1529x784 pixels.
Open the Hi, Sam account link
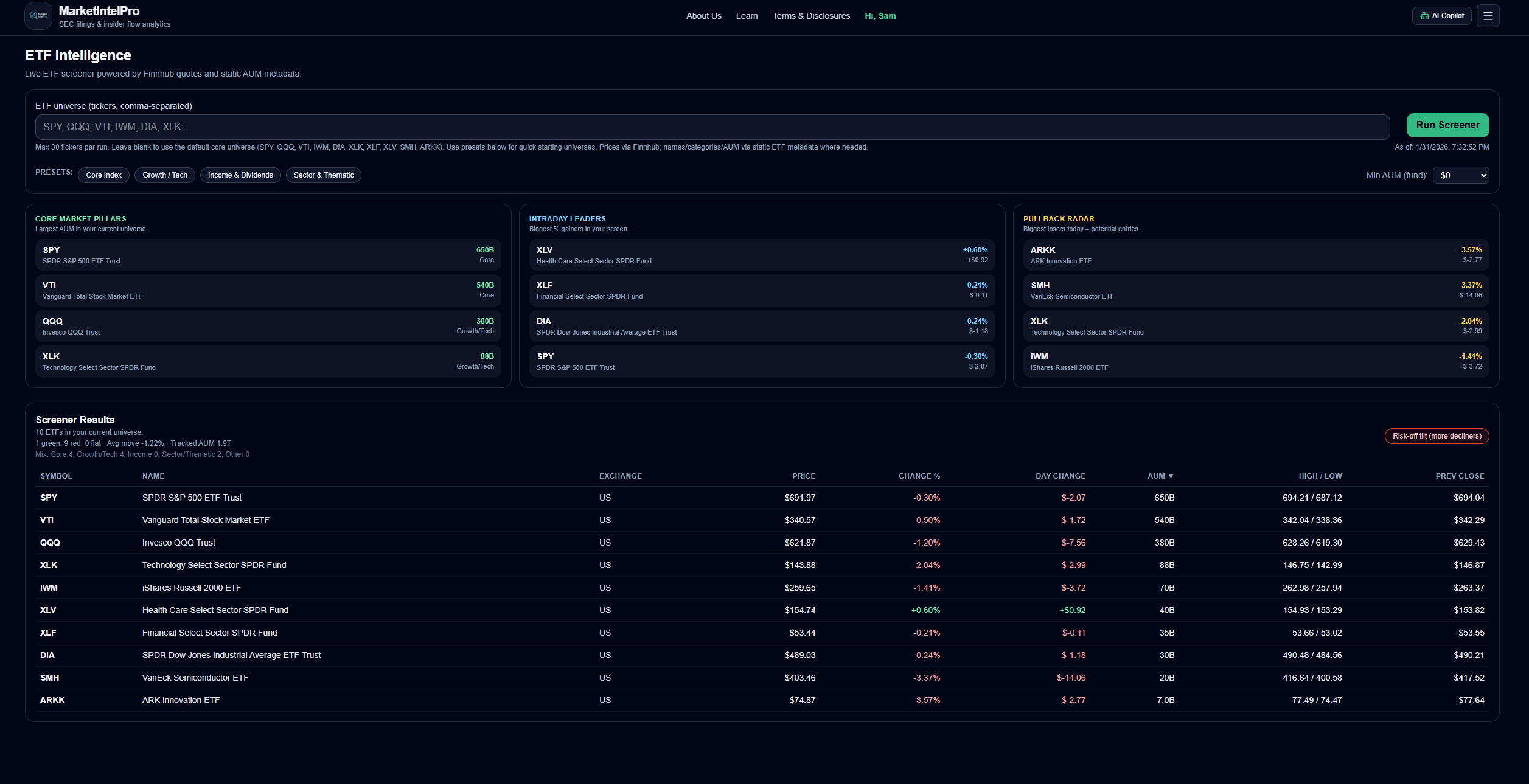[880, 16]
